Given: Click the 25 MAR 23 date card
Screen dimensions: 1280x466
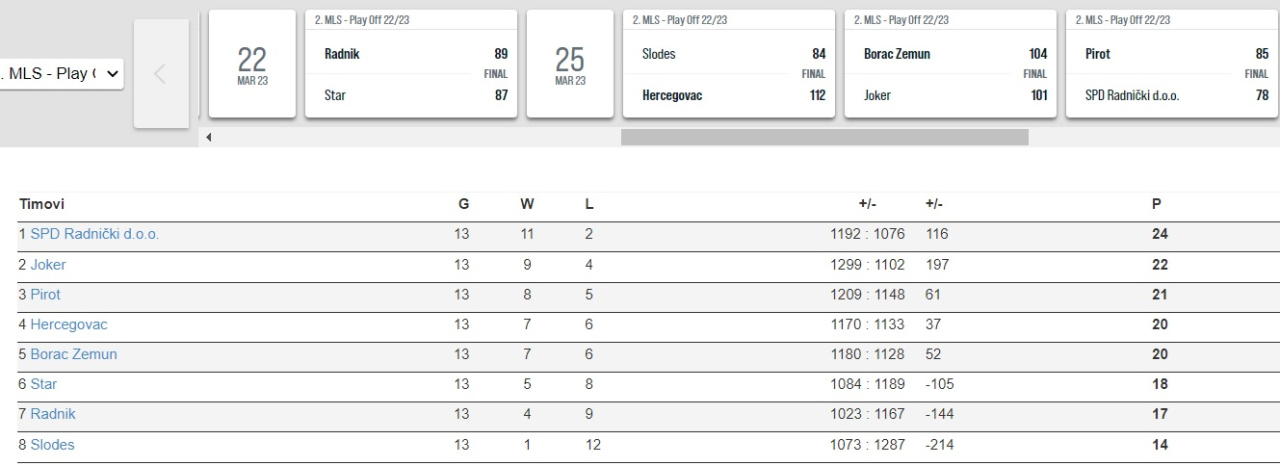Looking at the screenshot, I should 570,65.
